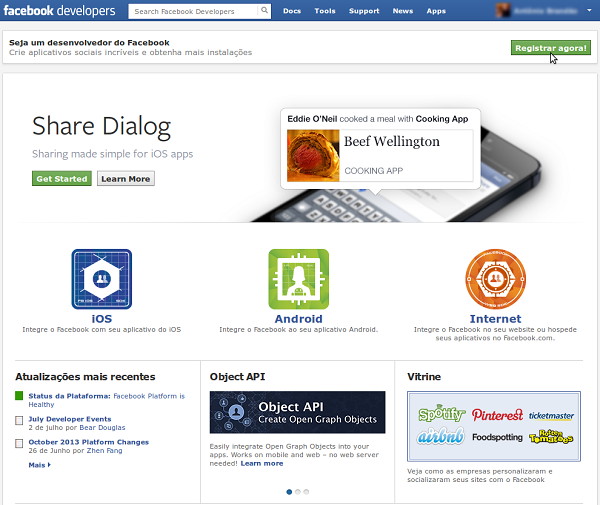Open the Object API banner image

point(297,412)
